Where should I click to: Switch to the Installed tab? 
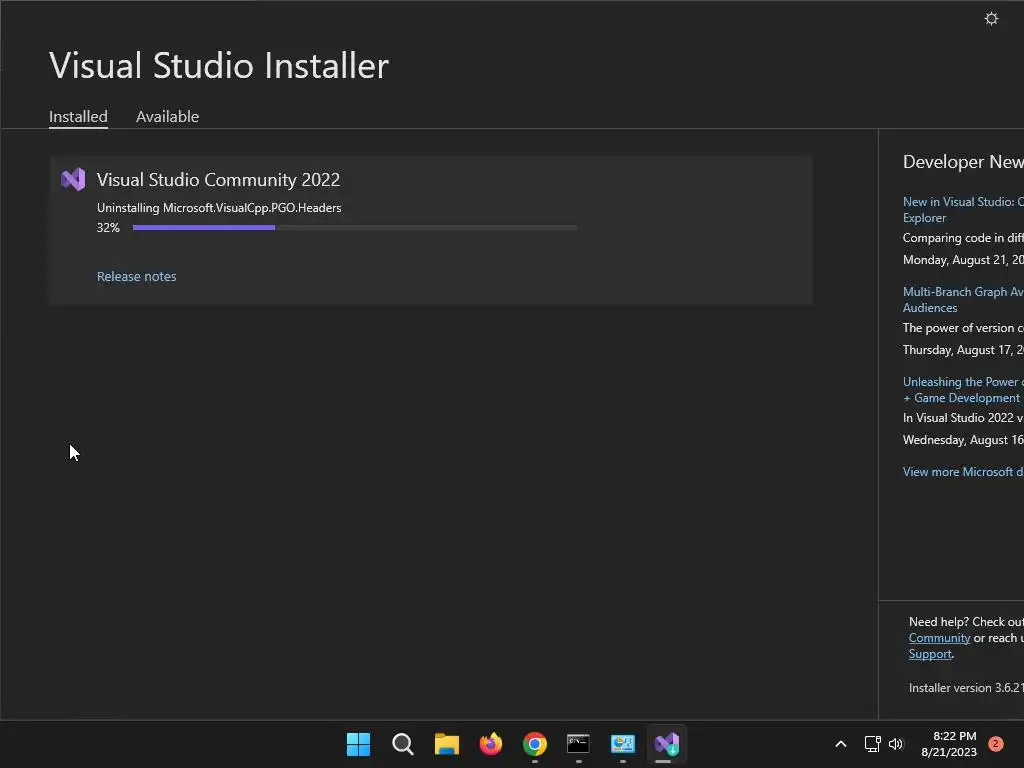click(x=78, y=117)
